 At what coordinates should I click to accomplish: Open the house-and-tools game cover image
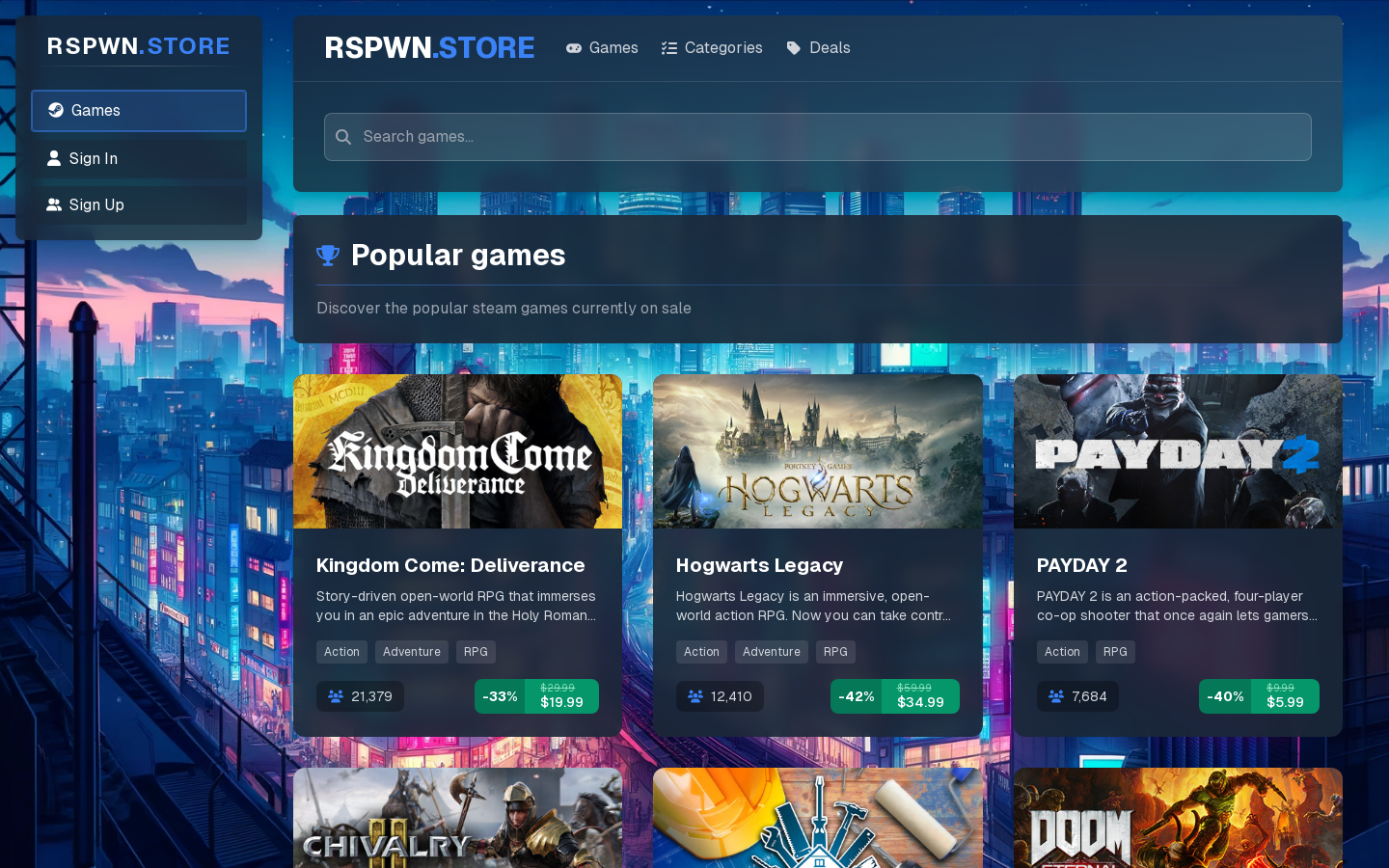point(818,818)
